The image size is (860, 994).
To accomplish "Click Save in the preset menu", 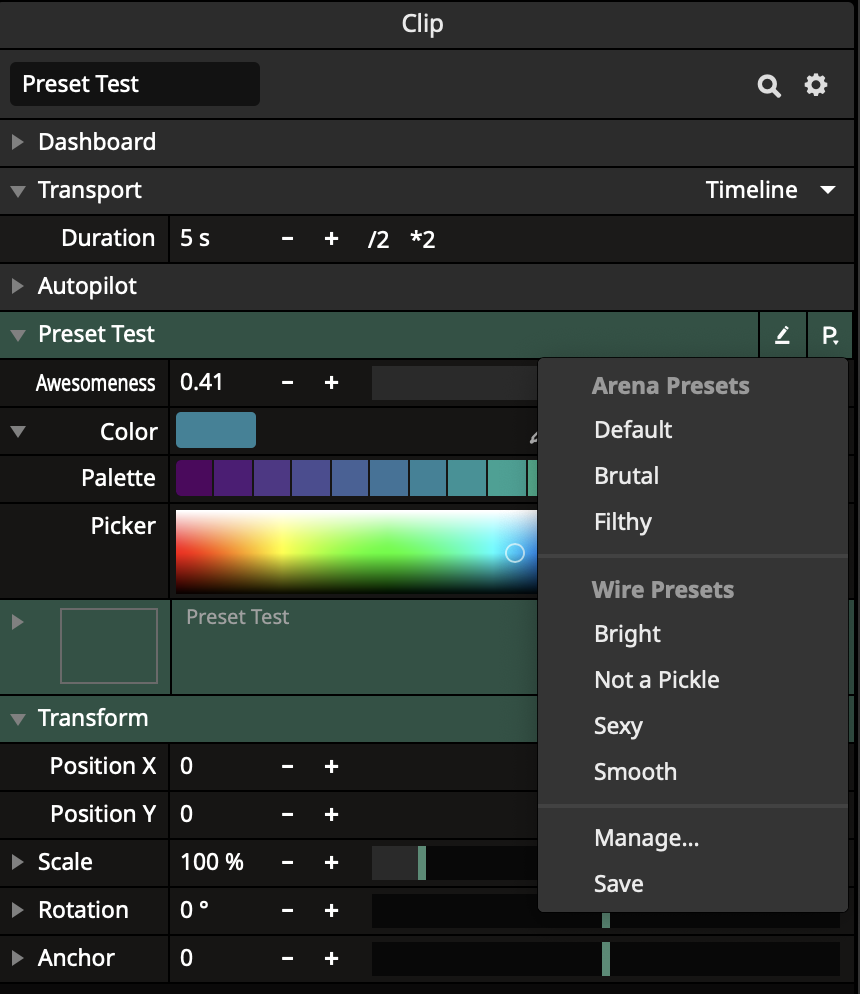I will (618, 884).
